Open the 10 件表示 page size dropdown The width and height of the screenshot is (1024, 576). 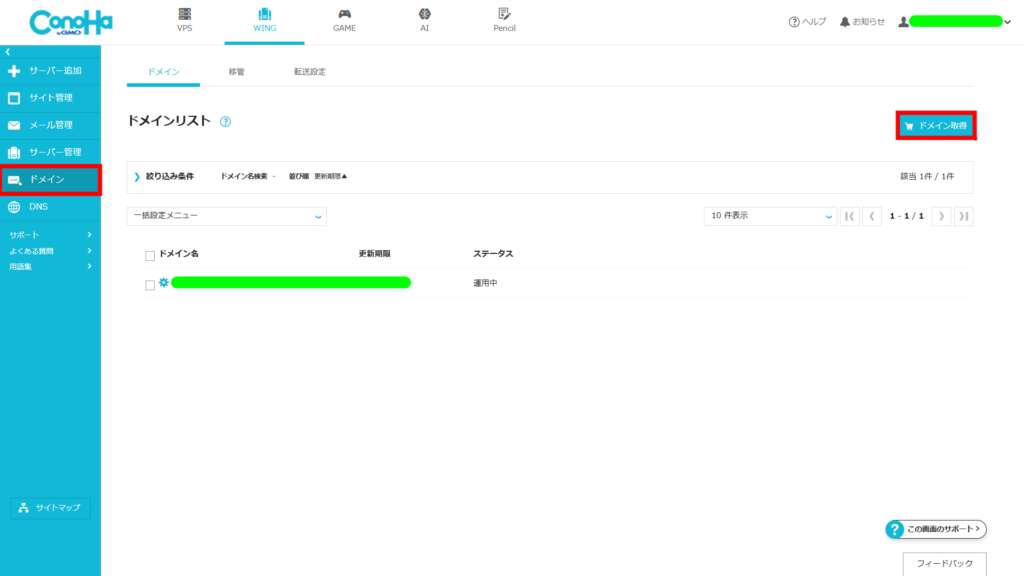tap(770, 216)
